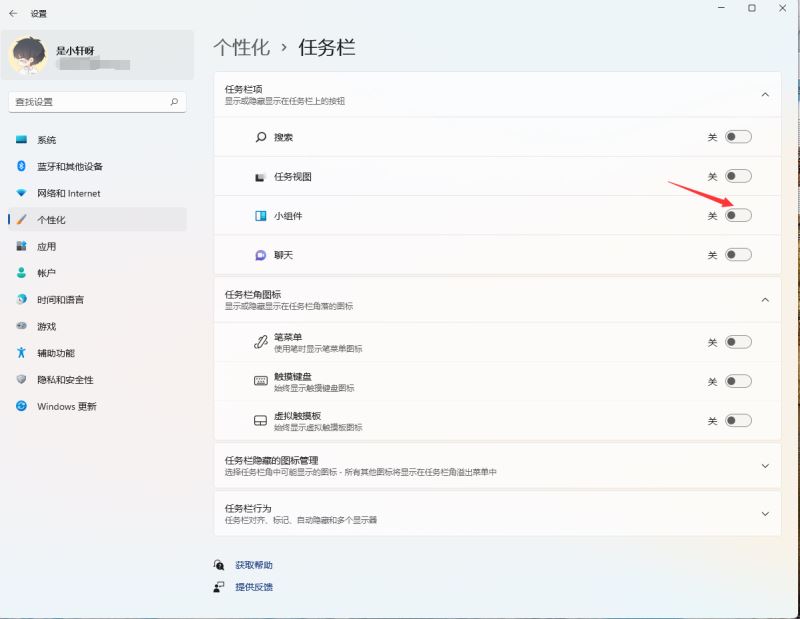800x619 pixels.
Task: Minimize the Settings window
Action: (721, 8)
